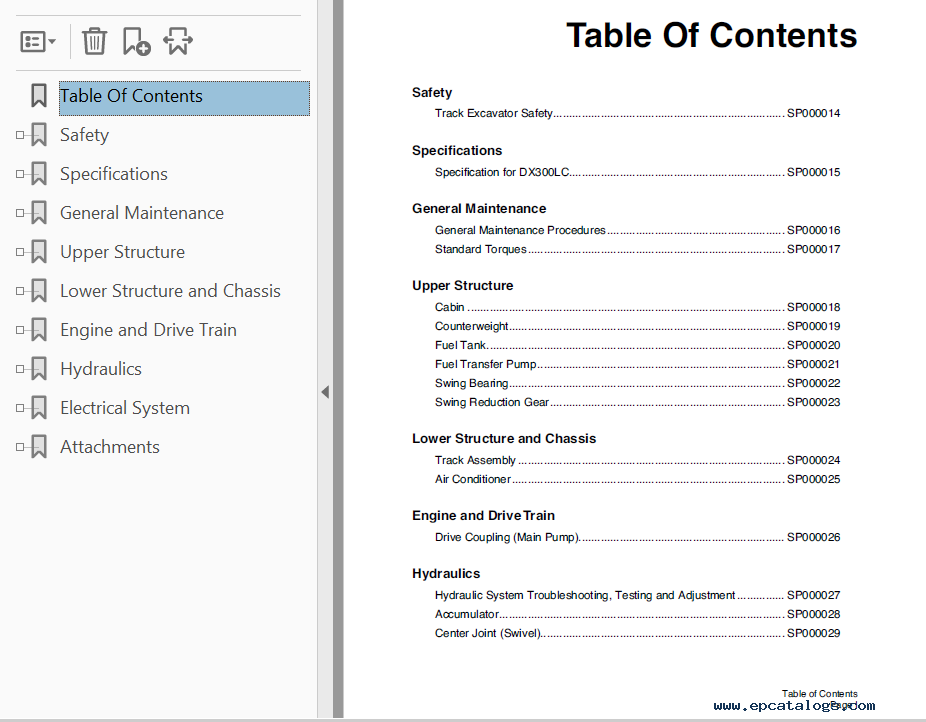Expand the Upper Structure bookmark node
This screenshot has height=722, width=926.
[x=20, y=252]
